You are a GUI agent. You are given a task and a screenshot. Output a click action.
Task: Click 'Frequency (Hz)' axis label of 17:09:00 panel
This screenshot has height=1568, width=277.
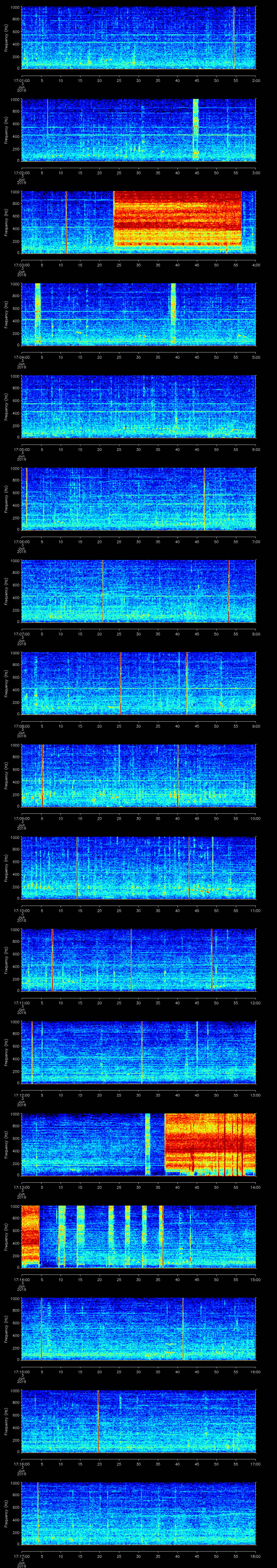coord(6,775)
